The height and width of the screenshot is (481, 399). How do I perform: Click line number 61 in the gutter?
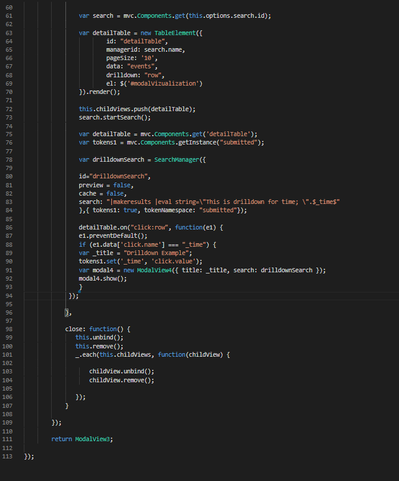pos(9,16)
